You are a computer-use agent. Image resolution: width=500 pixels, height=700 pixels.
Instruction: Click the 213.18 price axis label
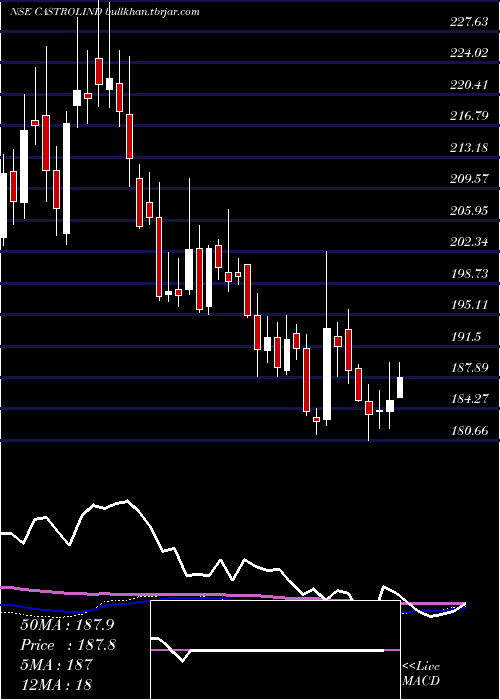tap(469, 148)
